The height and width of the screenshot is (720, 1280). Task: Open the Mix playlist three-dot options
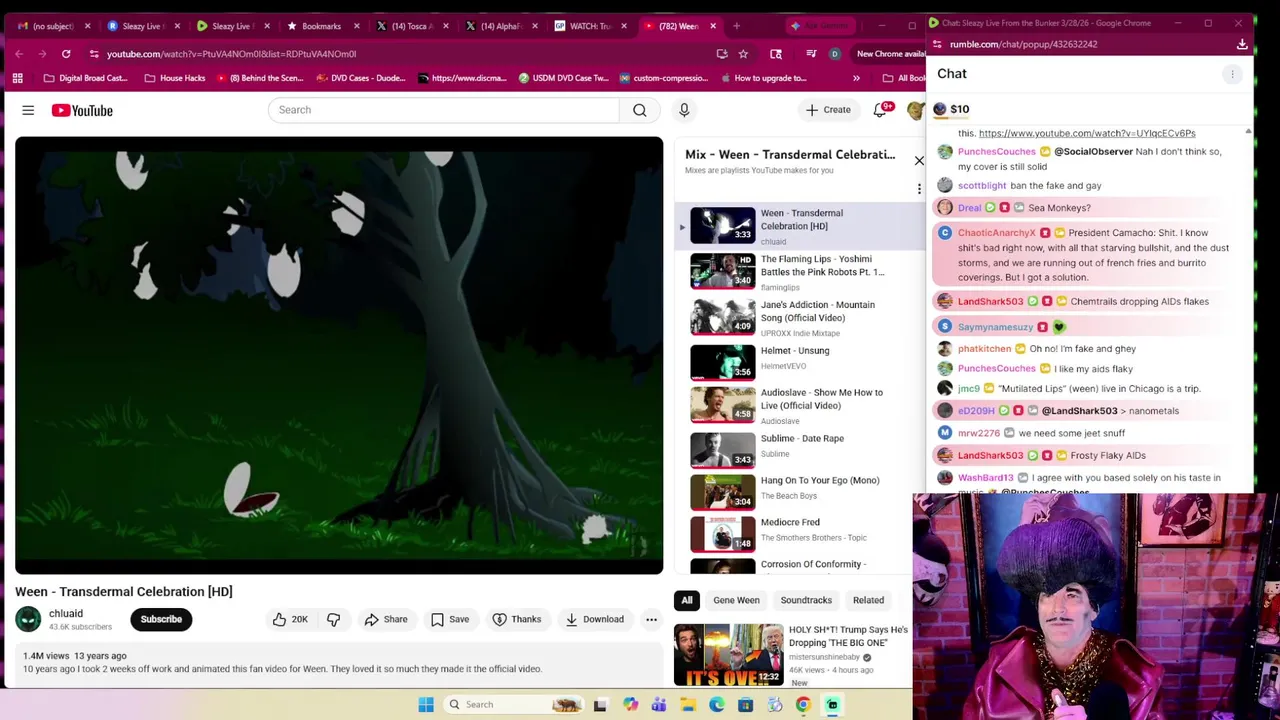(919, 188)
